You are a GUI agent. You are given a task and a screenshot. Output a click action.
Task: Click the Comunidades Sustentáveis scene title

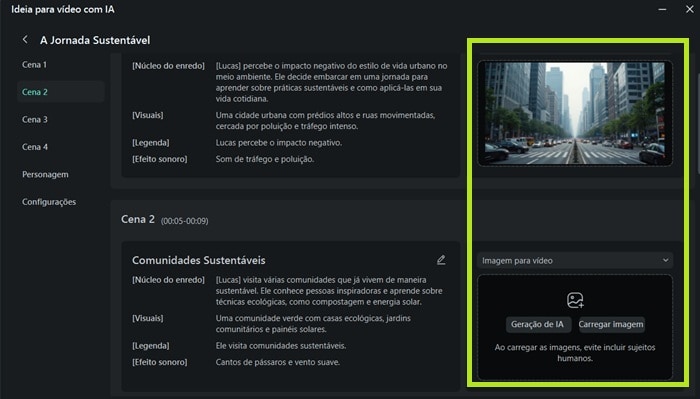pyautogui.click(x=199, y=260)
